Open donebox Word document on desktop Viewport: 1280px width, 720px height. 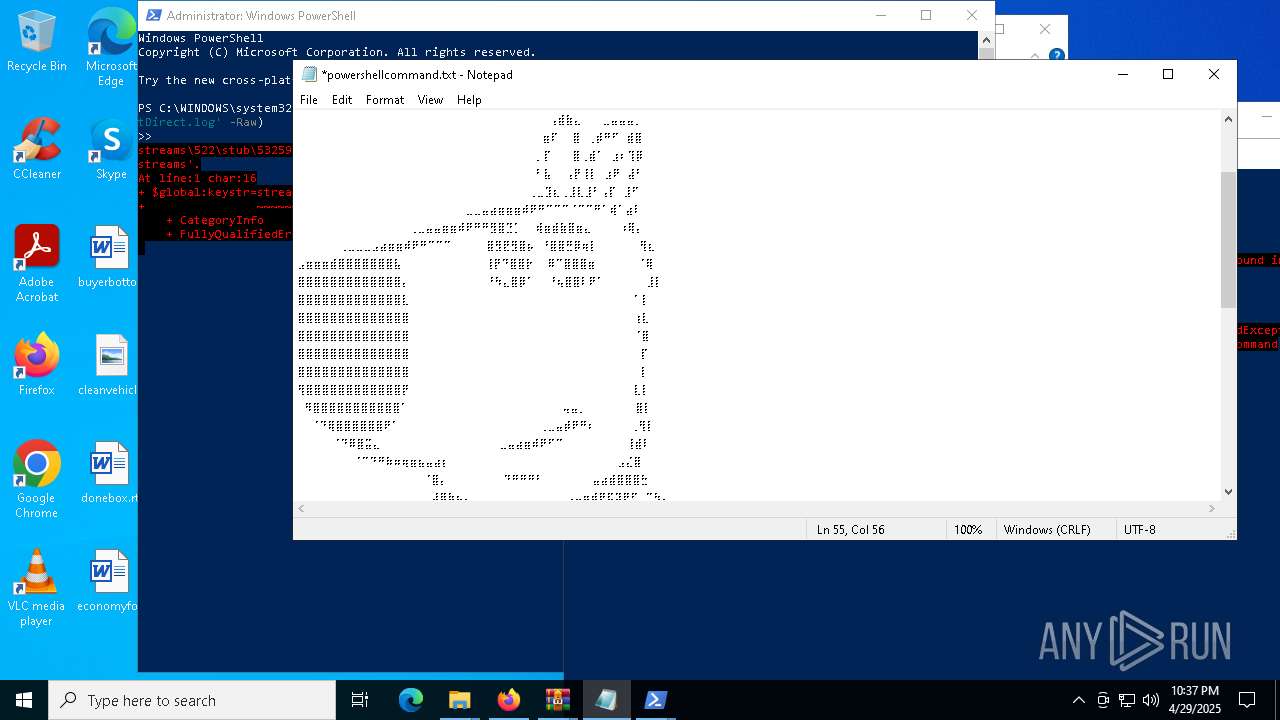[109, 473]
